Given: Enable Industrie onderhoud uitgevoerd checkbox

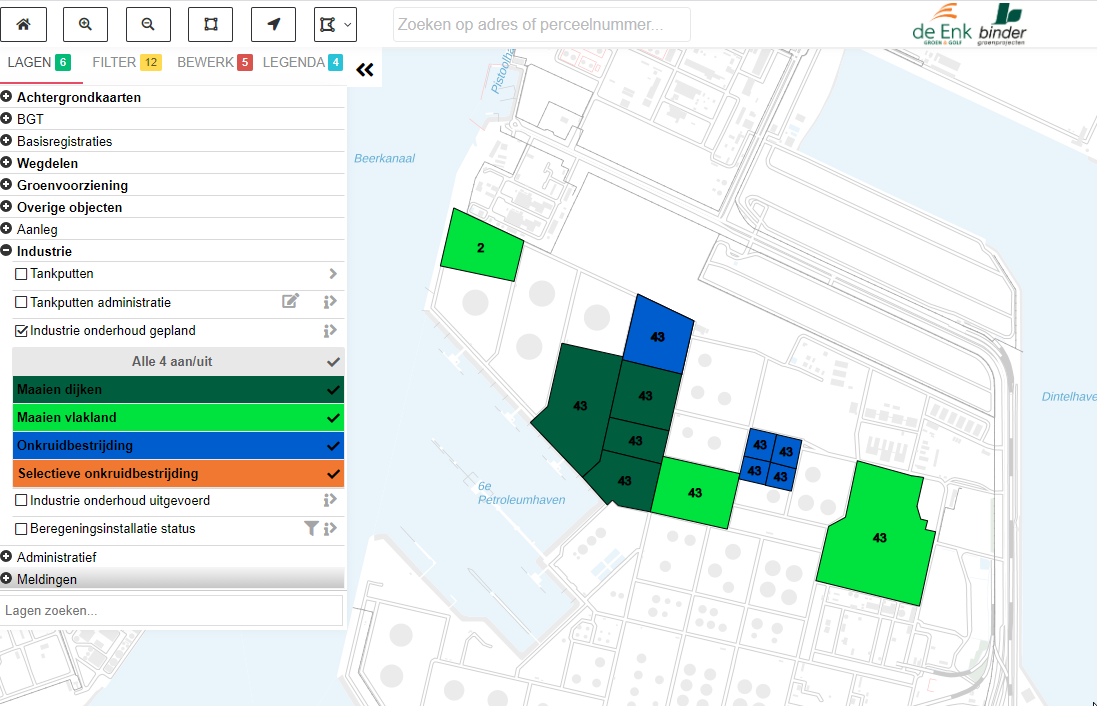Looking at the screenshot, I should (21, 500).
